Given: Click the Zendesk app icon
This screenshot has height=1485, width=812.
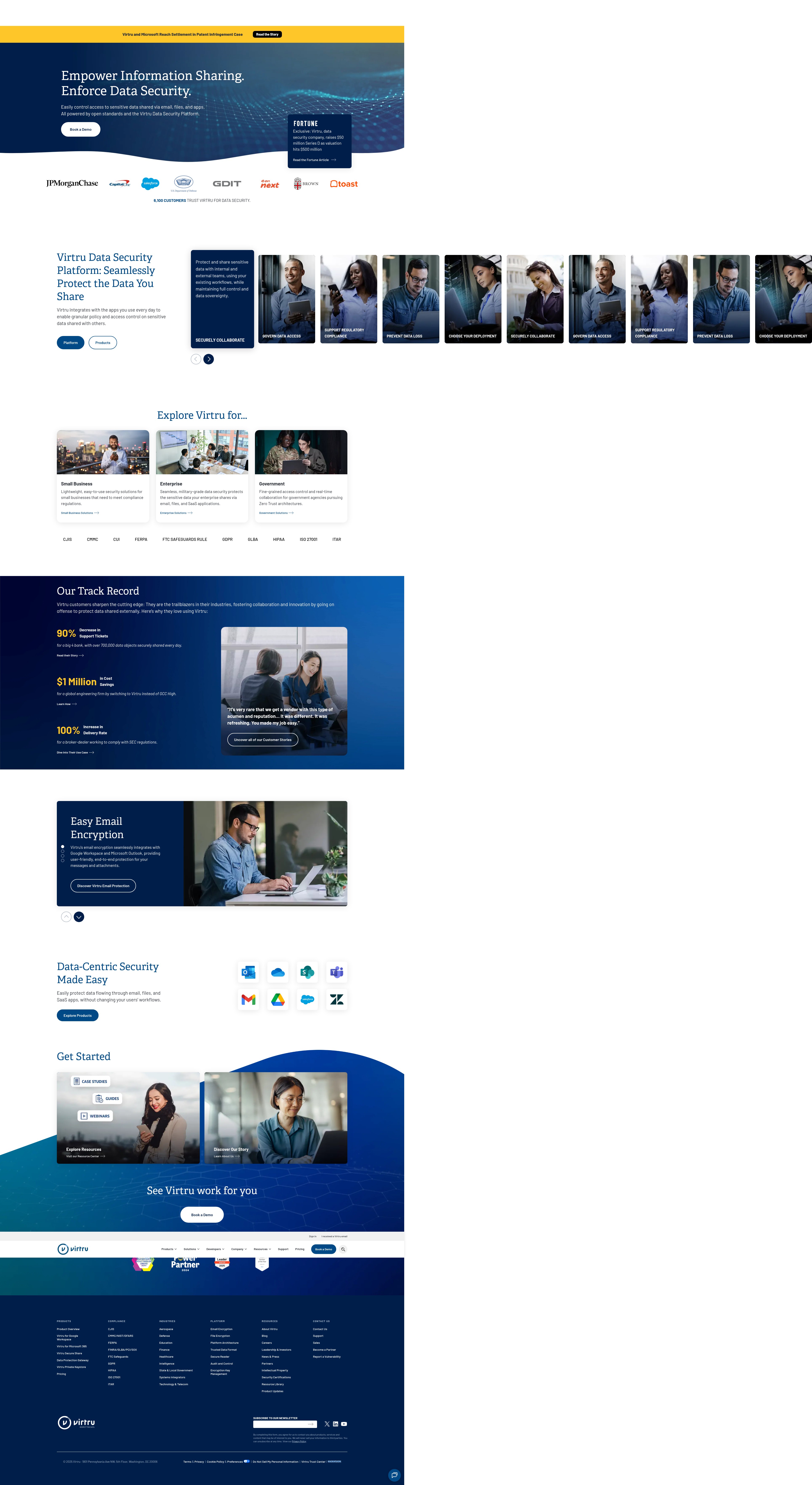Looking at the screenshot, I should tap(337, 1000).
